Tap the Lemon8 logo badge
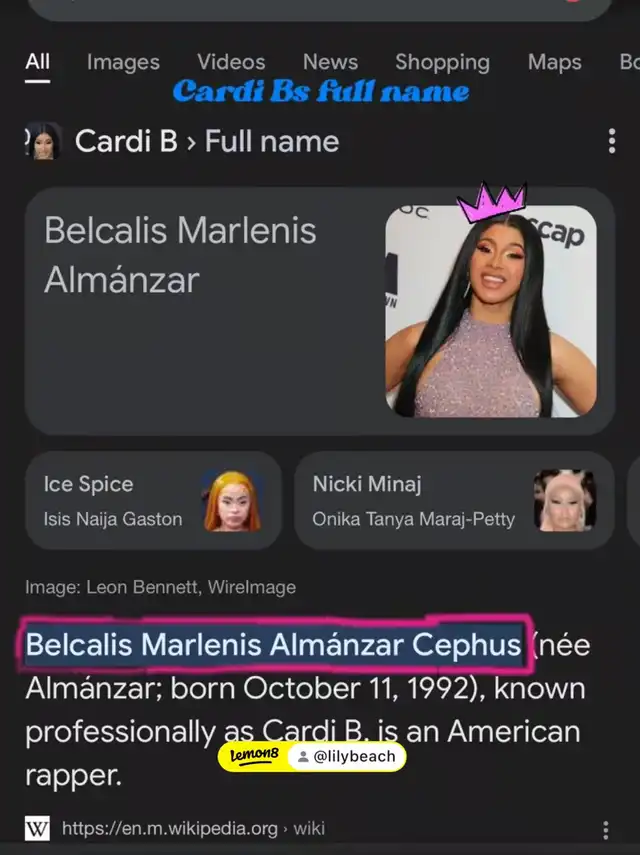 (254, 756)
